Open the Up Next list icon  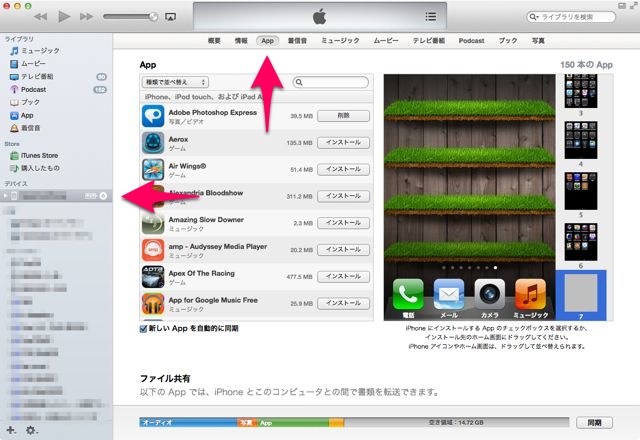coord(431,16)
